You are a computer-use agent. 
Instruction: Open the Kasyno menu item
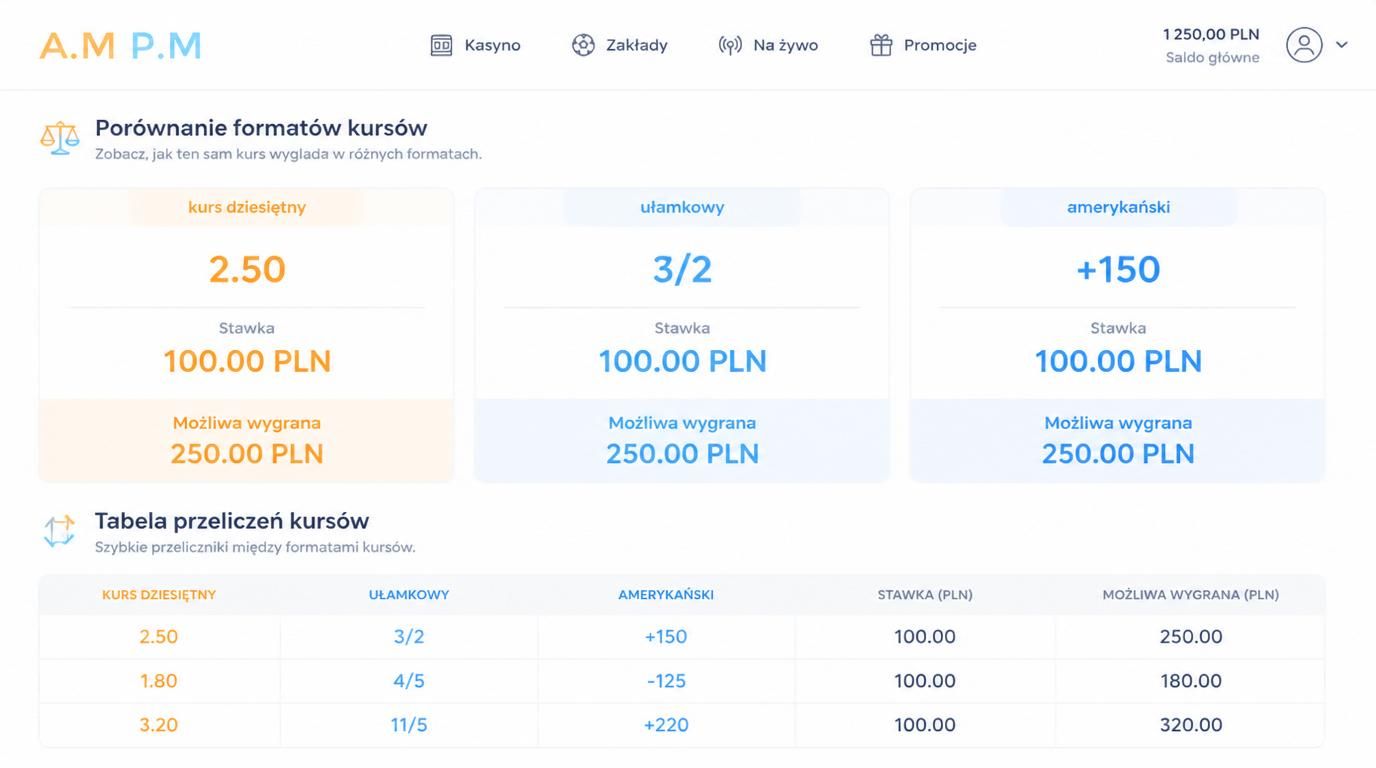point(476,45)
